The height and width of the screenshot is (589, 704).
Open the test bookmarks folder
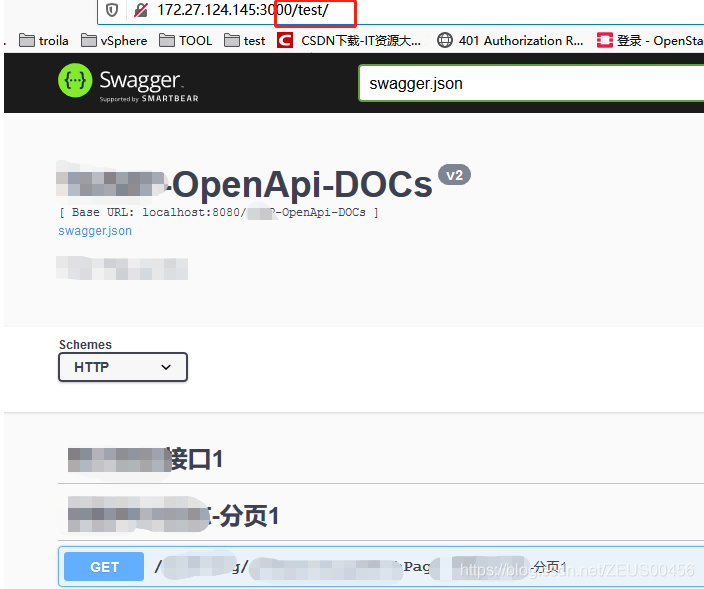(x=245, y=41)
